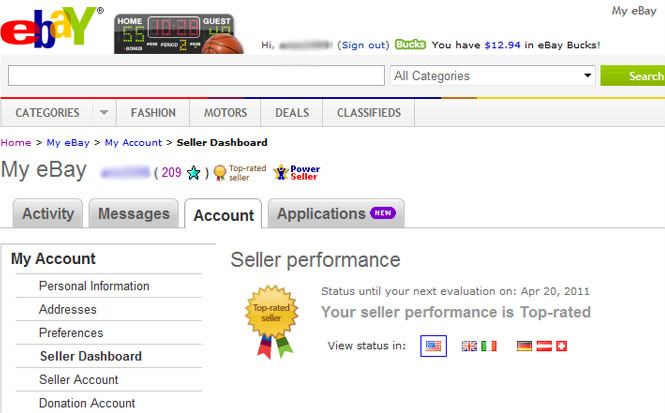Screen dimensions: 665x413
Task: Select the Switzerland flag status view
Action: point(562,346)
